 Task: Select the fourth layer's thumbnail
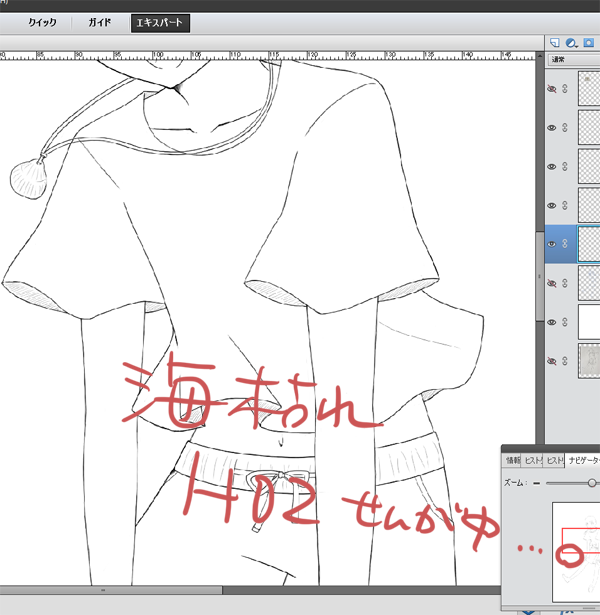point(589,205)
